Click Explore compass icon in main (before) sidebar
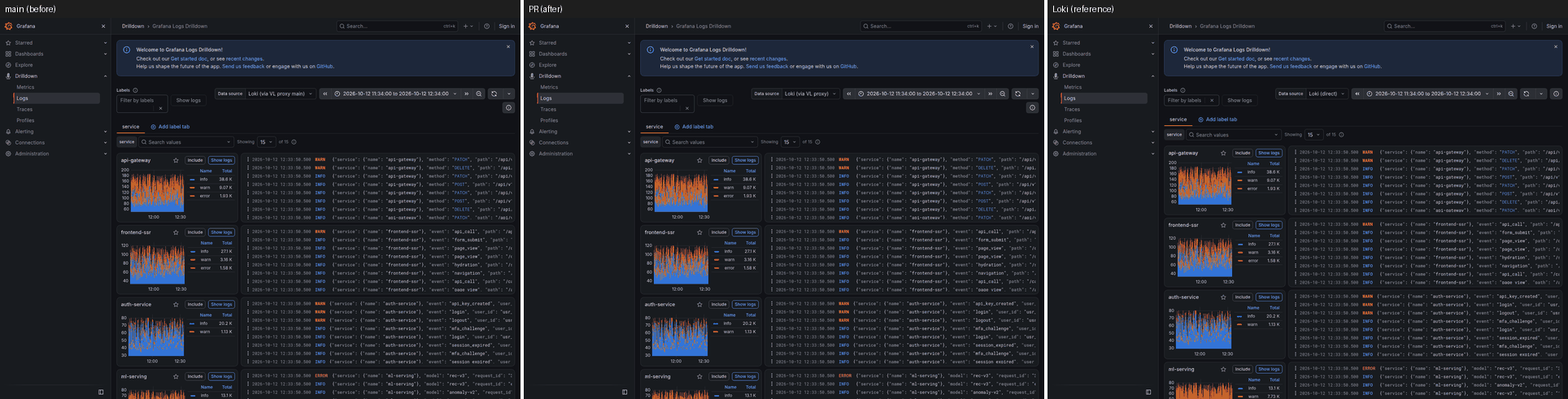 point(8,65)
